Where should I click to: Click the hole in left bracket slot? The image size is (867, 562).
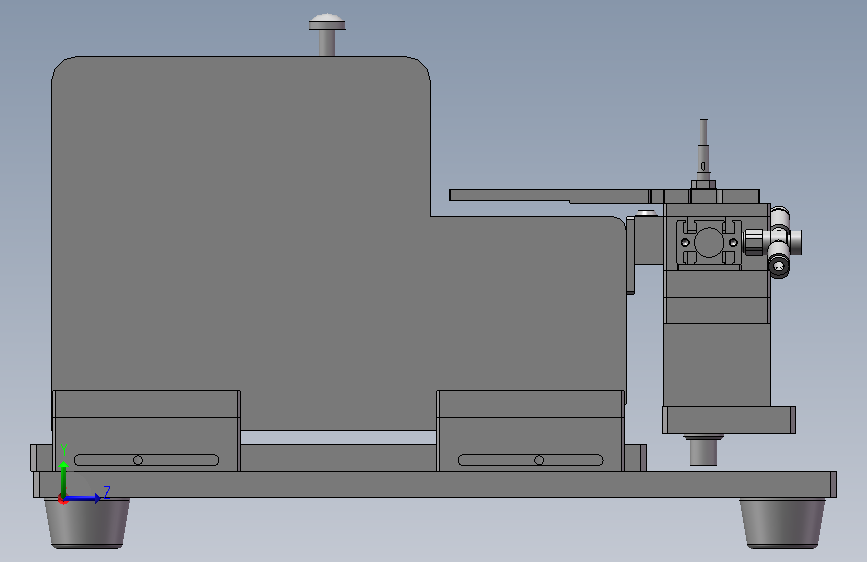(138, 460)
